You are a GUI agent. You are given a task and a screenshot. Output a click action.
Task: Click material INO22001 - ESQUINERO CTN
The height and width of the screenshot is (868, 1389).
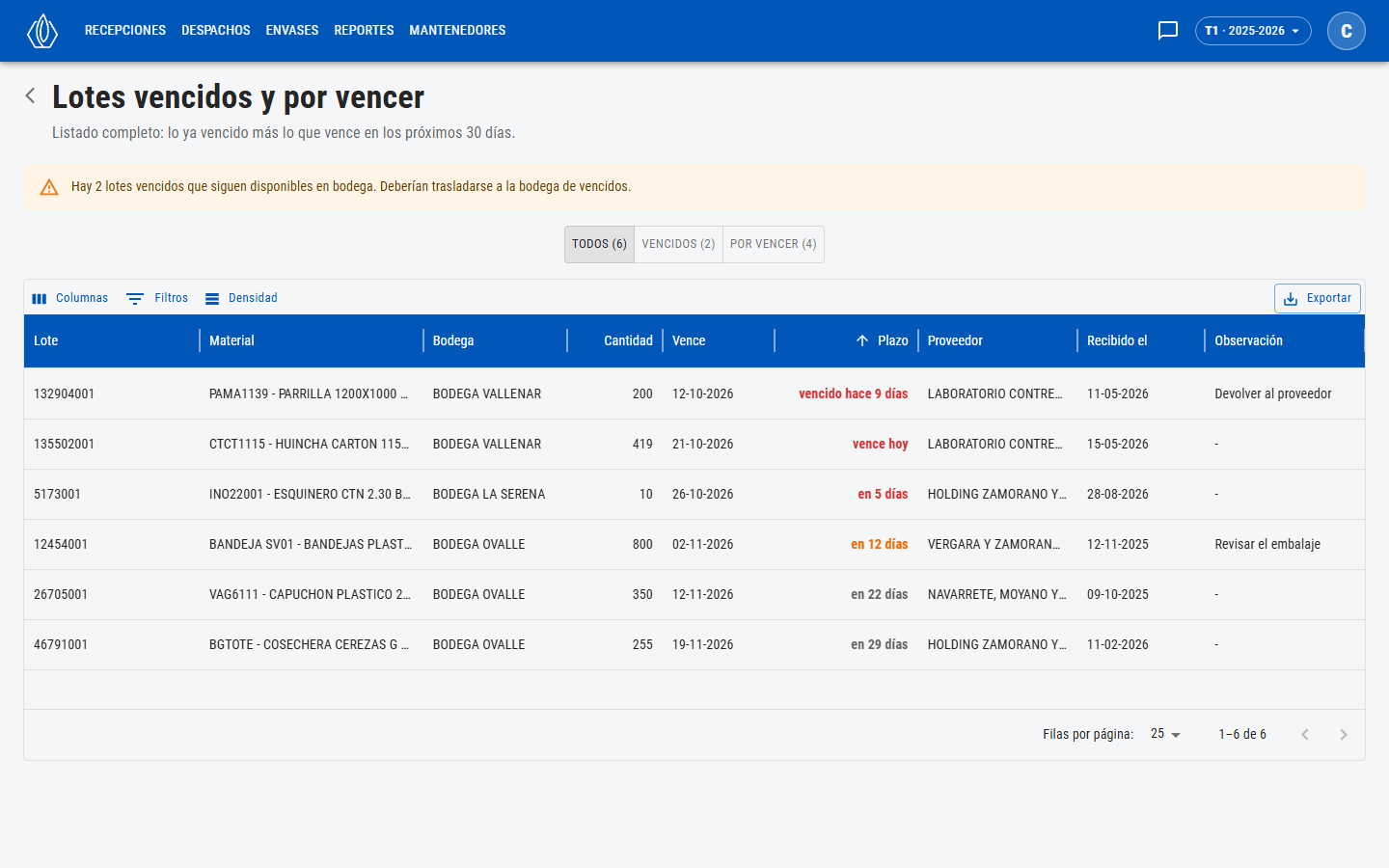pyautogui.click(x=310, y=494)
